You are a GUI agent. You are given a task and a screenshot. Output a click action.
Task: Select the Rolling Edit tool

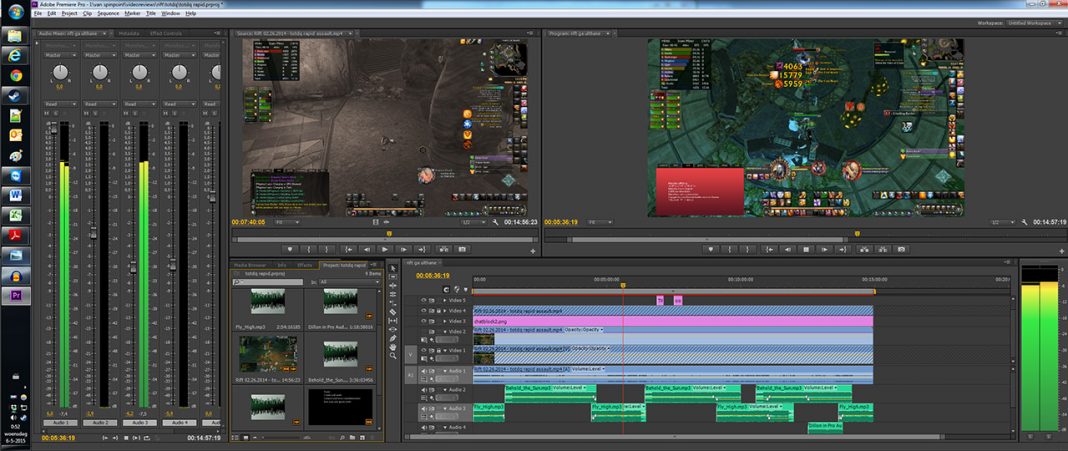[393, 294]
